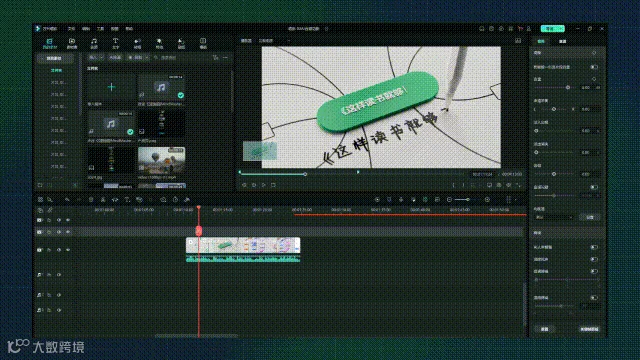Open the snapshot compare icon above preview corner
The height and width of the screenshot is (360, 640).
click(x=518, y=41)
